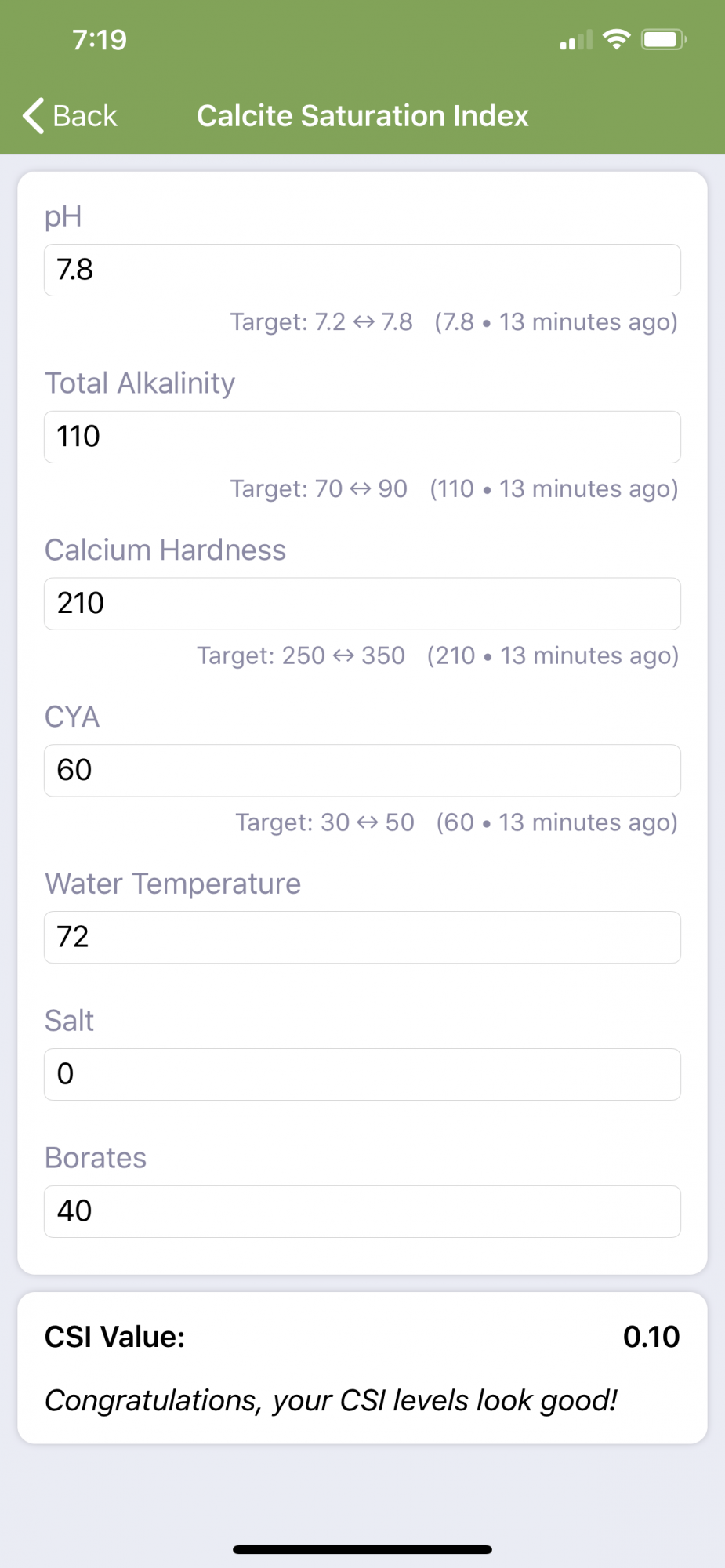Screen dimensions: 725x1568
Task: Edit the pH input field
Action: point(362,270)
